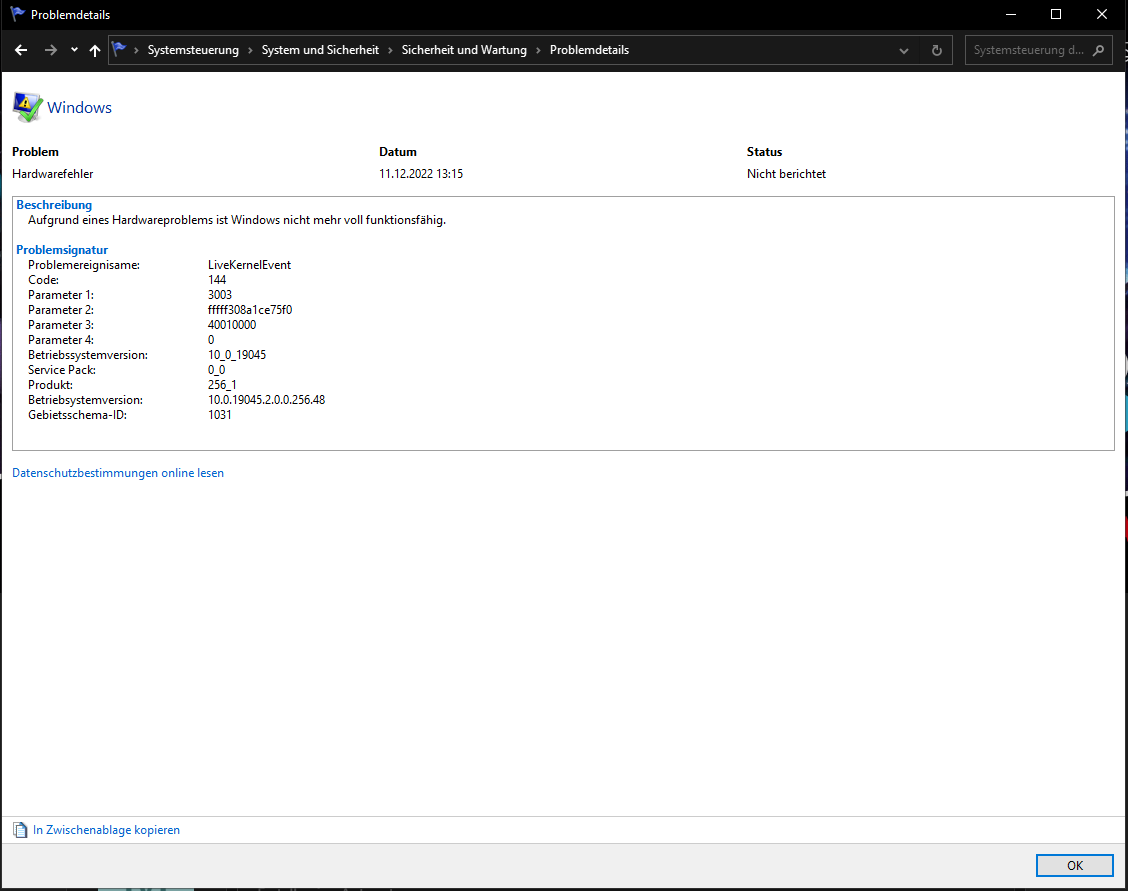Click the clipboard copy icon

click(20, 830)
